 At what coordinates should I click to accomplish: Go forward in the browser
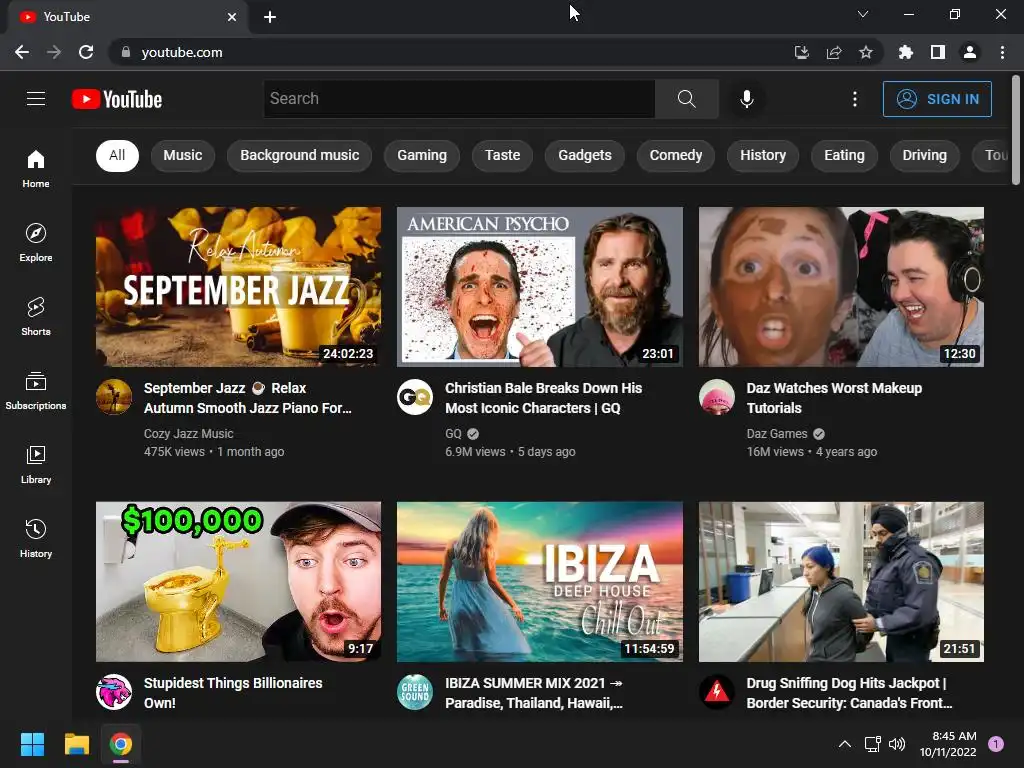(x=54, y=52)
